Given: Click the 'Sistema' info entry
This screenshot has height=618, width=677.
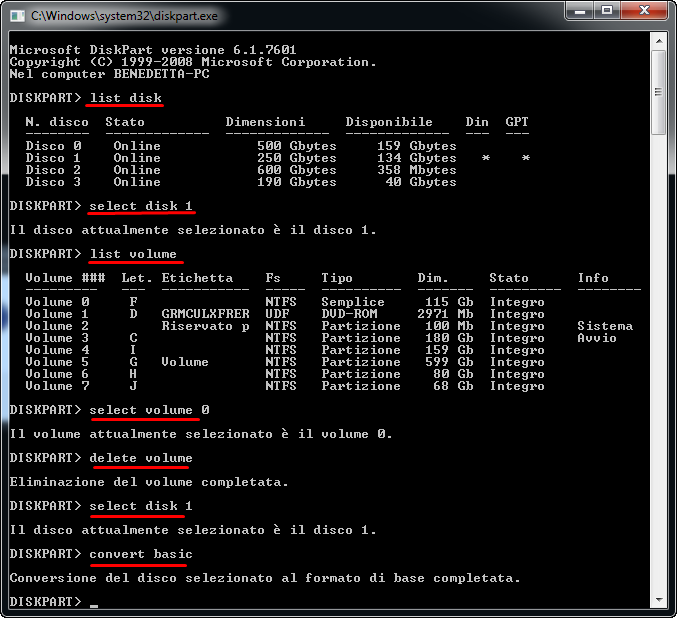Looking at the screenshot, I should 605,326.
